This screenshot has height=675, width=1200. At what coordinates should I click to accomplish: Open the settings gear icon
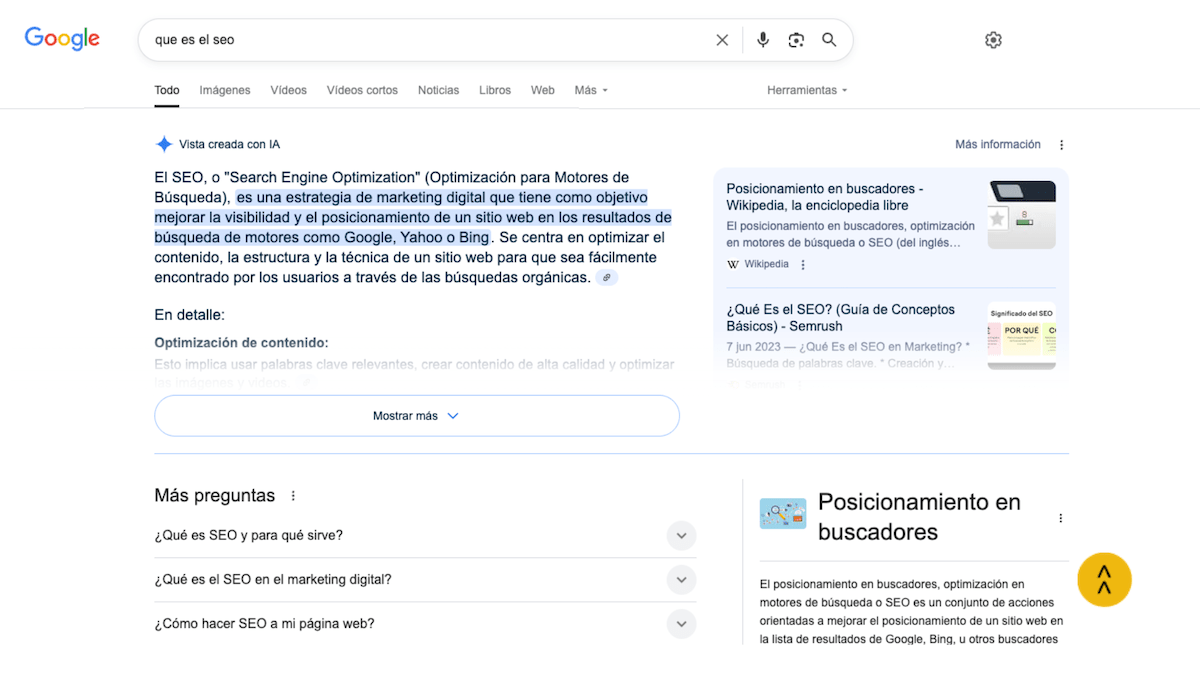pyautogui.click(x=993, y=40)
